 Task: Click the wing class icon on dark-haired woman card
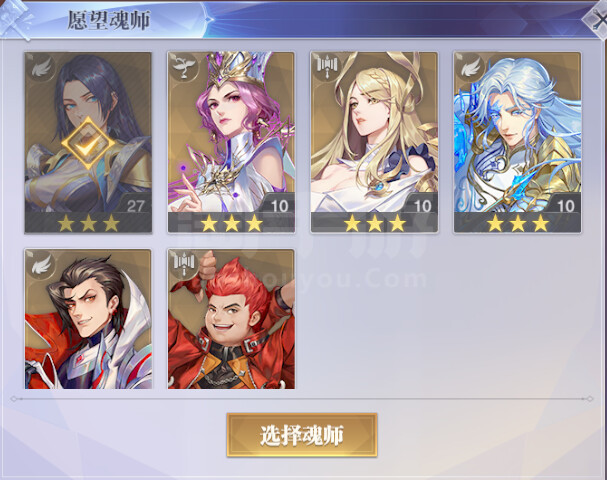(x=41, y=68)
